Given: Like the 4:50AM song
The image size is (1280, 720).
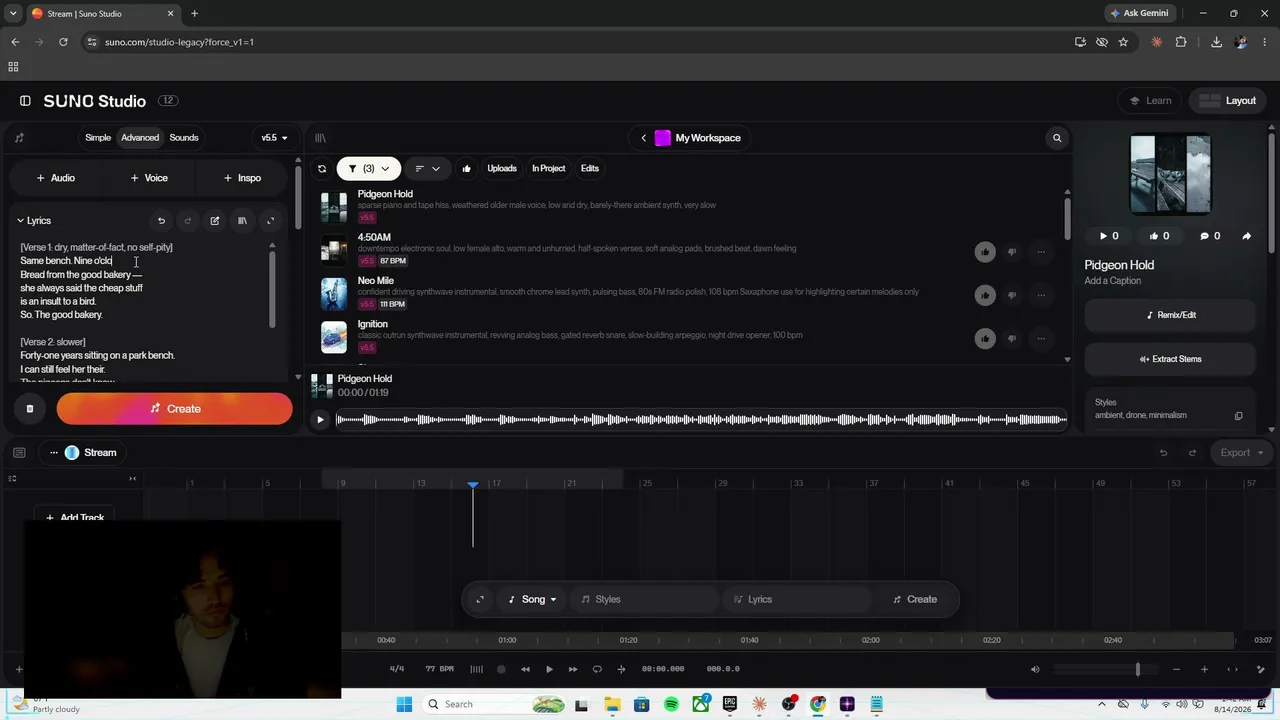Looking at the screenshot, I should 985,252.
